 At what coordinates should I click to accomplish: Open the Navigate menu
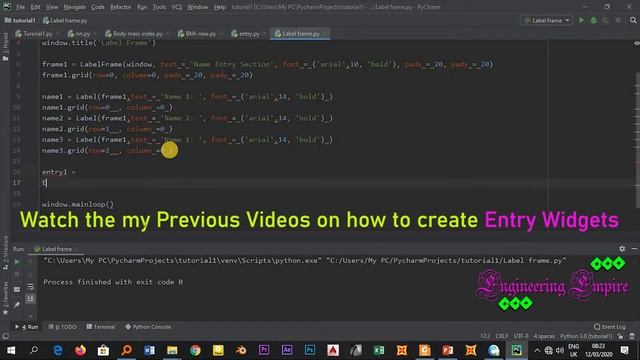click(x=75, y=7)
